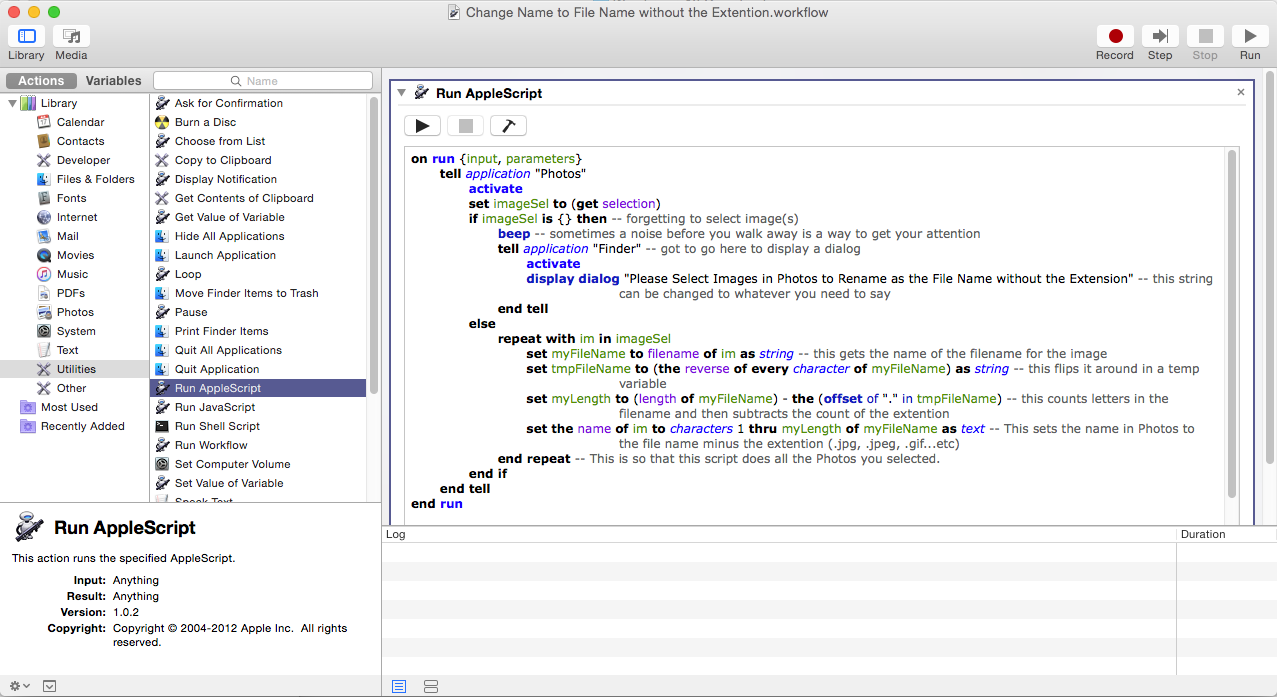Select Burn a Disc action
This screenshot has width=1277, height=697.
coord(205,122)
